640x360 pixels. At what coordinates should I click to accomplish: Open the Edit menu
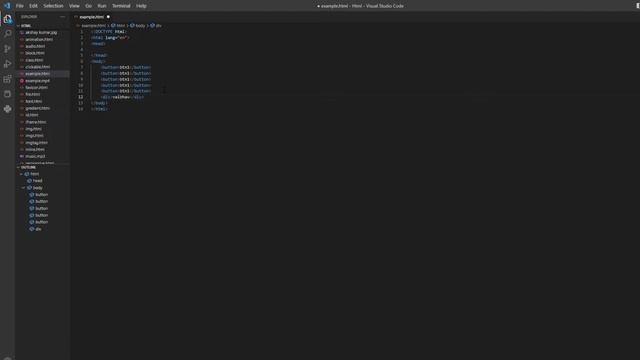pos(33,6)
